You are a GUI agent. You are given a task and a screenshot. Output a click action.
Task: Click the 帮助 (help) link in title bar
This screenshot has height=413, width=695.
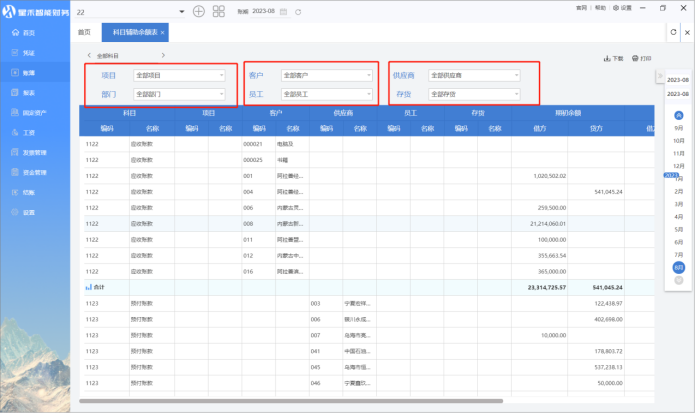(600, 7)
